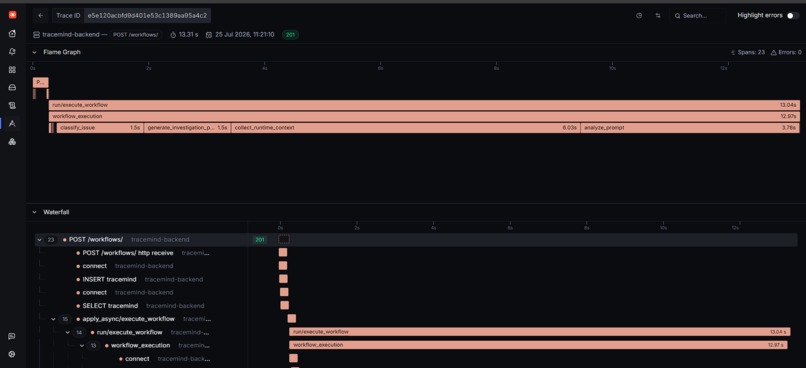Click the INSERT tracemind timeline bar
Screen dimensions: 806x368
pos(283,279)
